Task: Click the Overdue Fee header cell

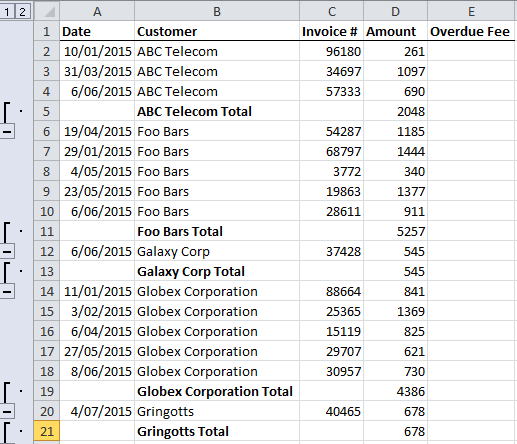Action: coord(471,31)
